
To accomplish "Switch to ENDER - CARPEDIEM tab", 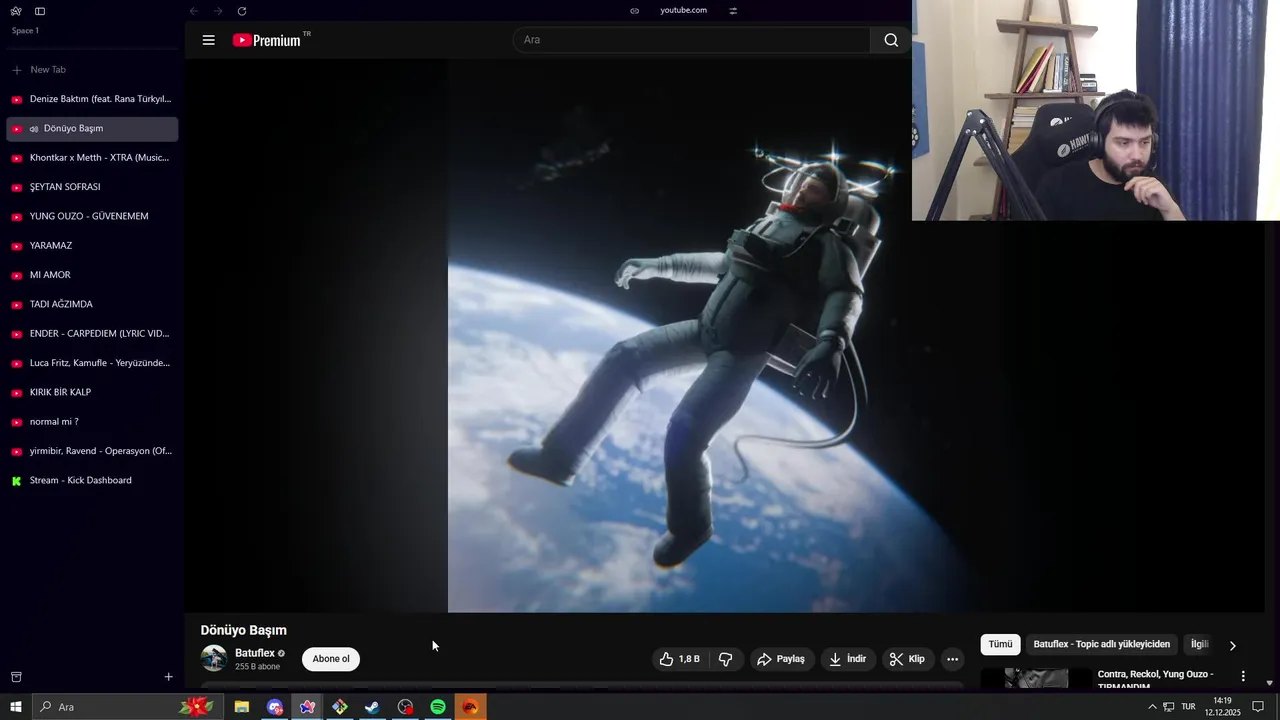I will [92, 334].
